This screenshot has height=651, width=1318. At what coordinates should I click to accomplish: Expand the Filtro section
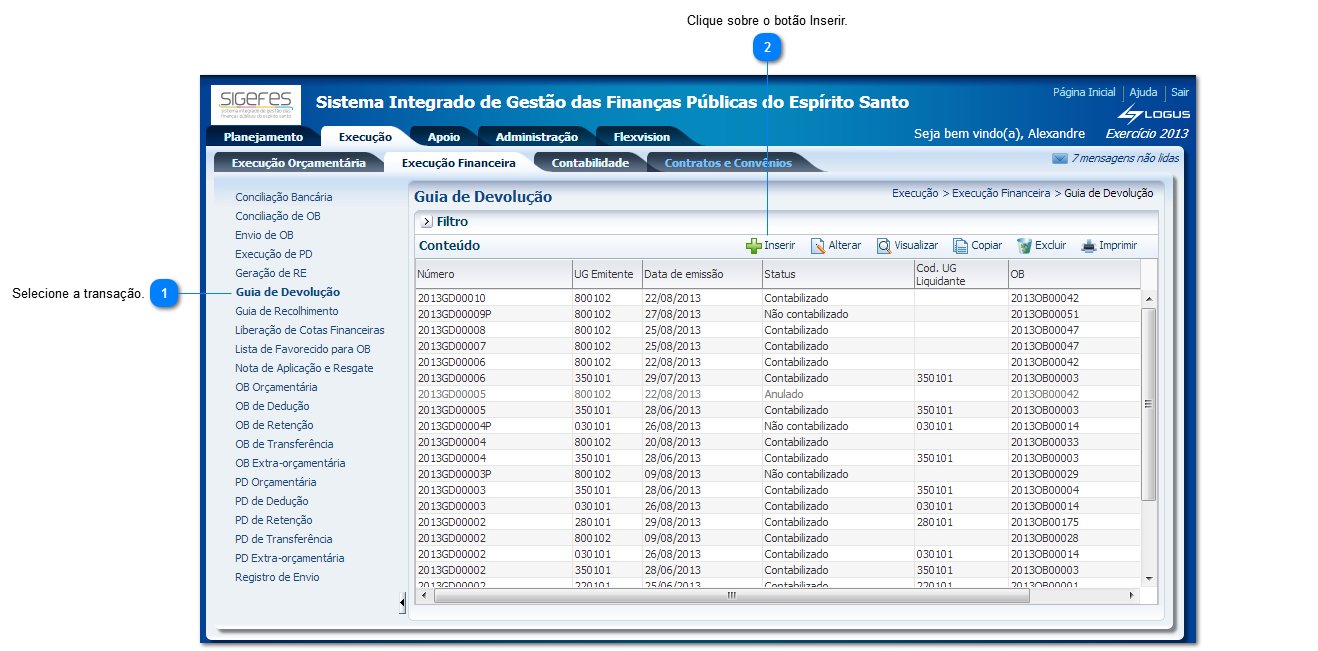pyautogui.click(x=426, y=222)
